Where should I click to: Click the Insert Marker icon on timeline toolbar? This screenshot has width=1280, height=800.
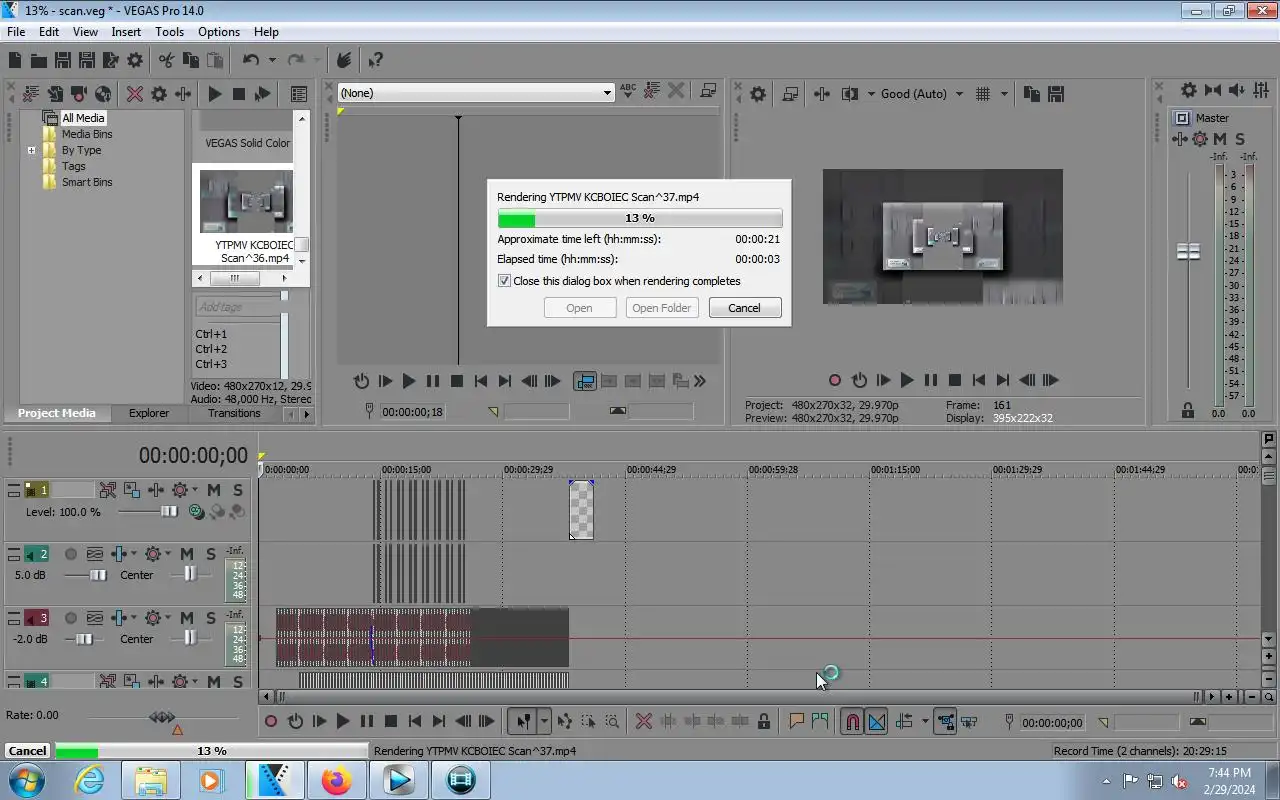point(796,721)
